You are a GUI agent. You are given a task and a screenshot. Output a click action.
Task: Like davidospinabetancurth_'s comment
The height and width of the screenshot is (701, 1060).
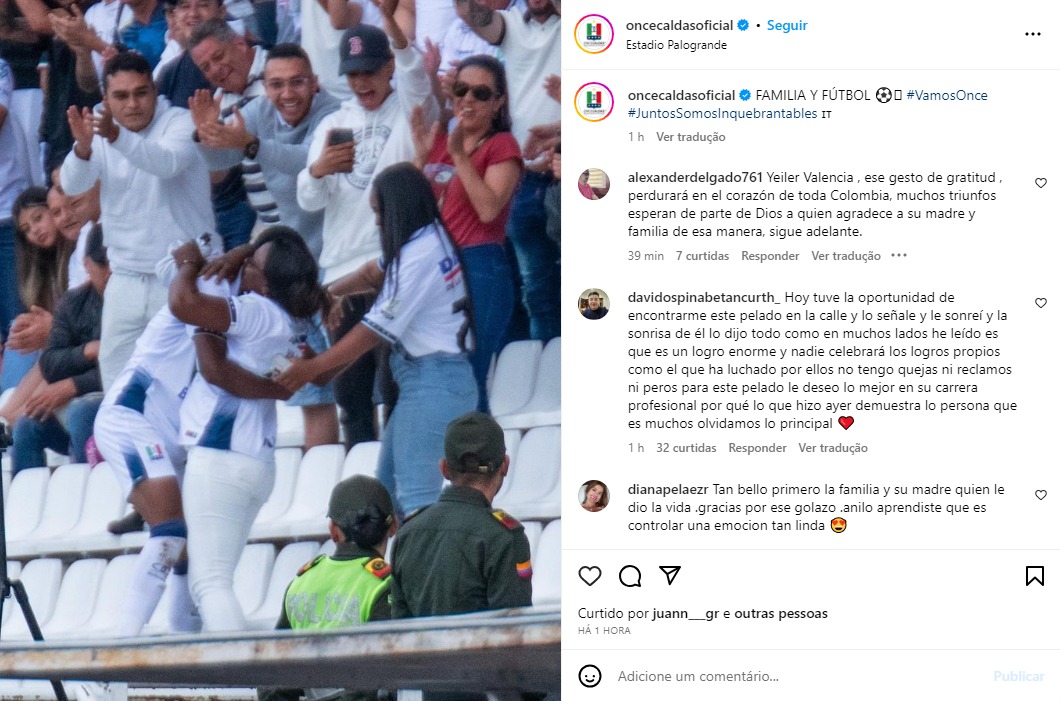click(x=1041, y=303)
